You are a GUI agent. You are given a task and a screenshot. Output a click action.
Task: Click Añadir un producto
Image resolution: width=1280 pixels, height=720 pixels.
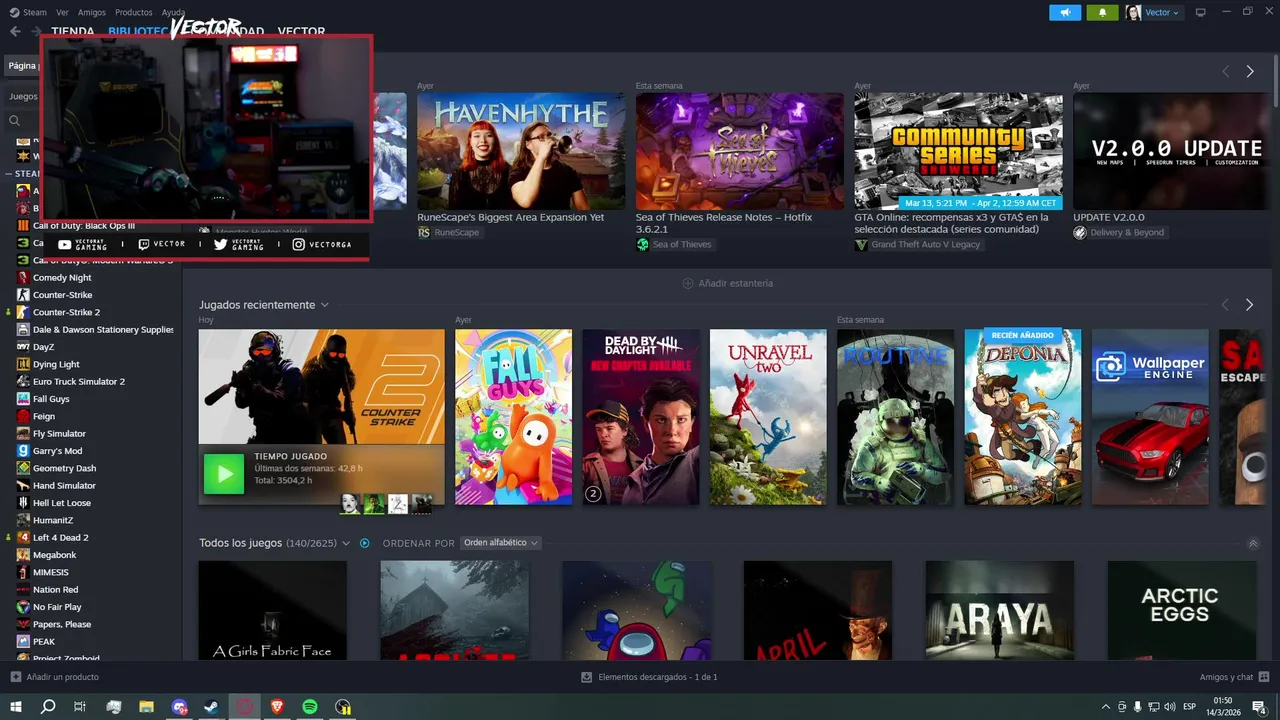[63, 677]
